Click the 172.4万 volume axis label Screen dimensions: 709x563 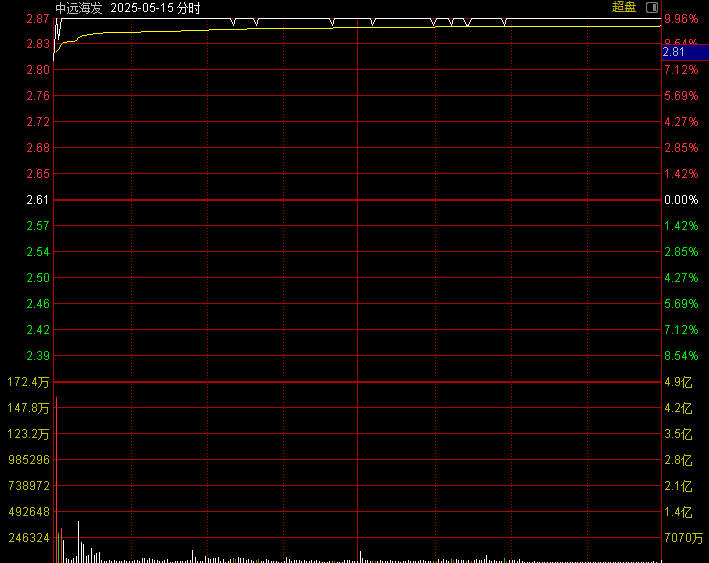(28, 382)
